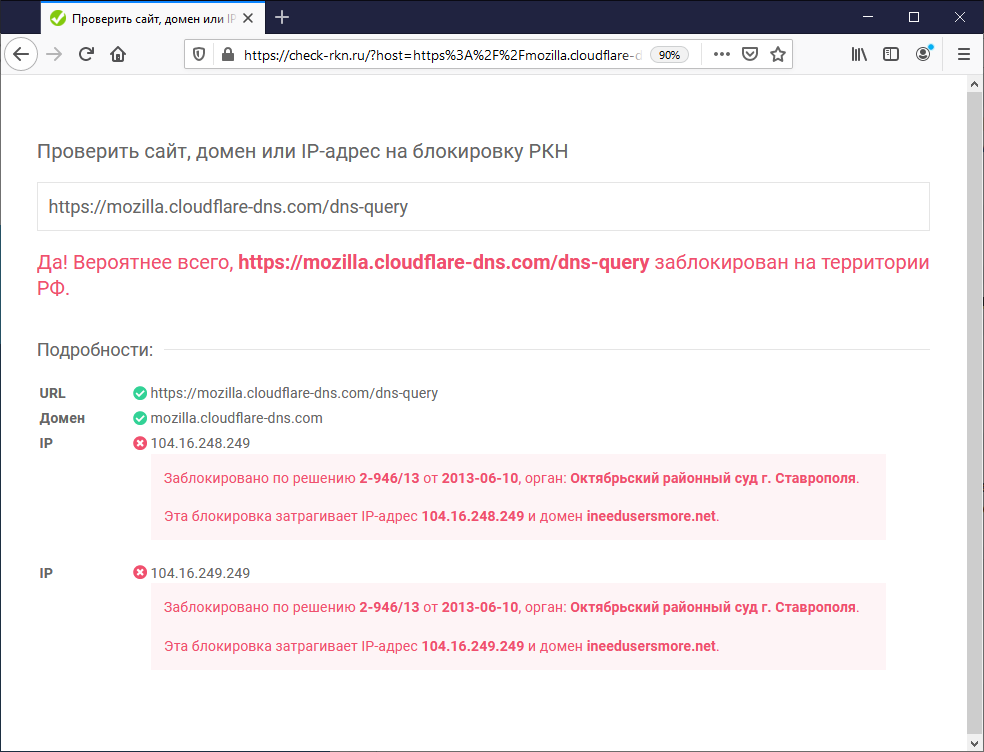The width and height of the screenshot is (984, 752).
Task: Go to the Firefox Home page
Action: 118,55
